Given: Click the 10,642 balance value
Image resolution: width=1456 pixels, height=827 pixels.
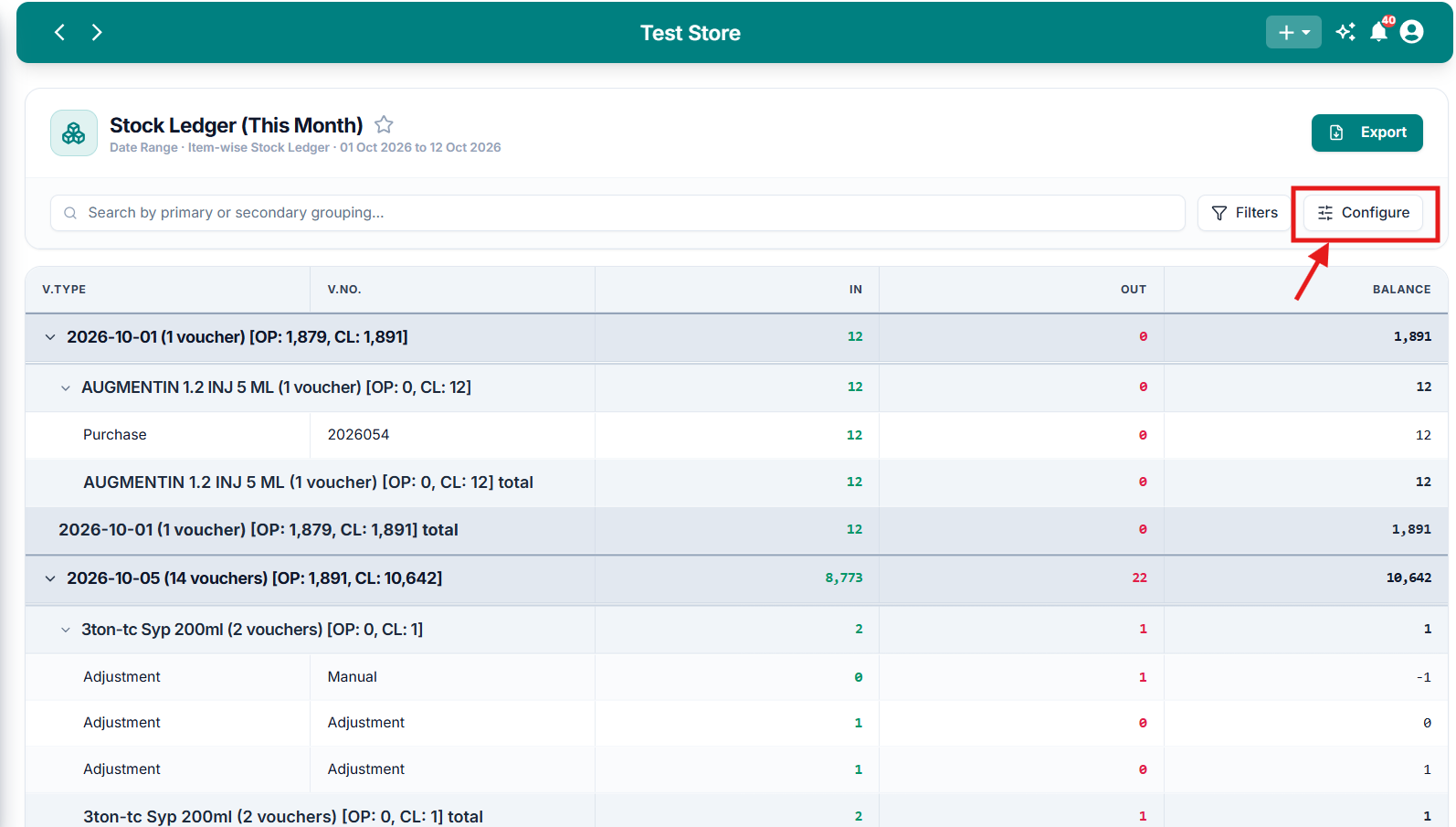Looking at the screenshot, I should coord(1409,578).
